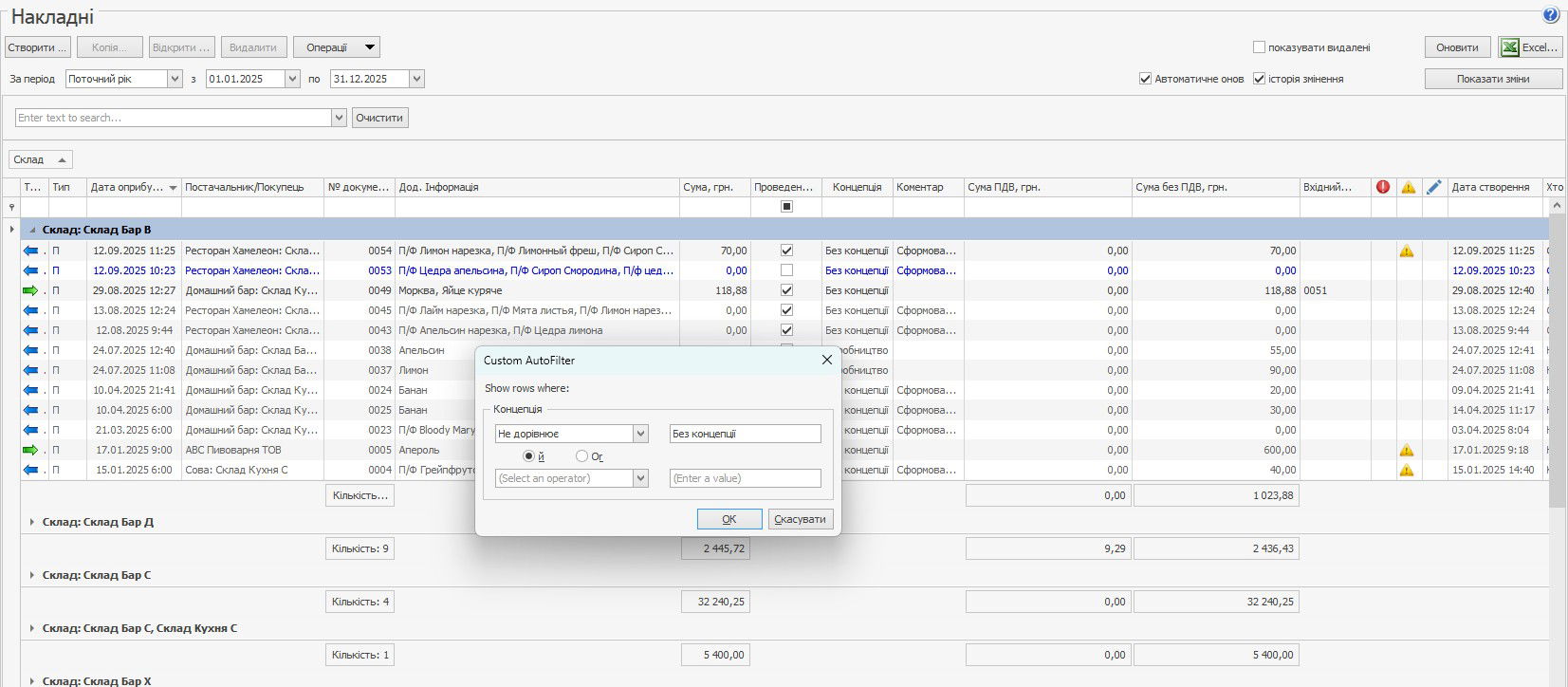Click the yellow warning column header icon
Viewport: 1568px width, 687px height.
tap(1408, 187)
